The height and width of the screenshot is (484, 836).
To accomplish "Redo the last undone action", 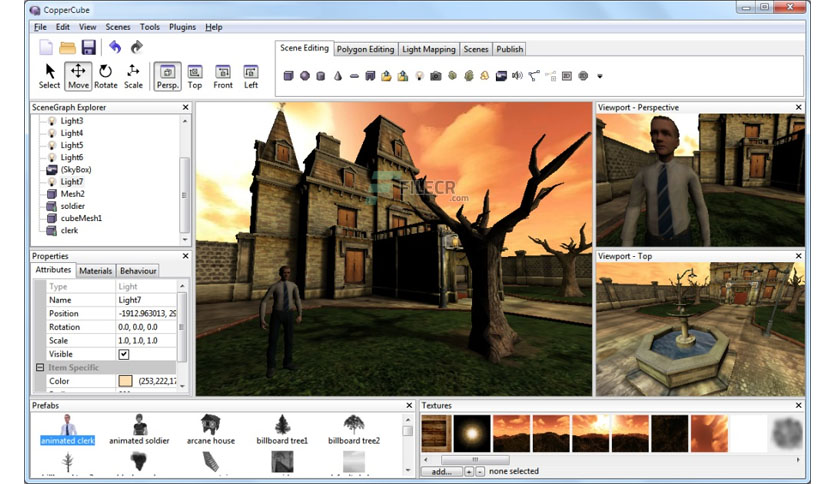I will point(136,47).
